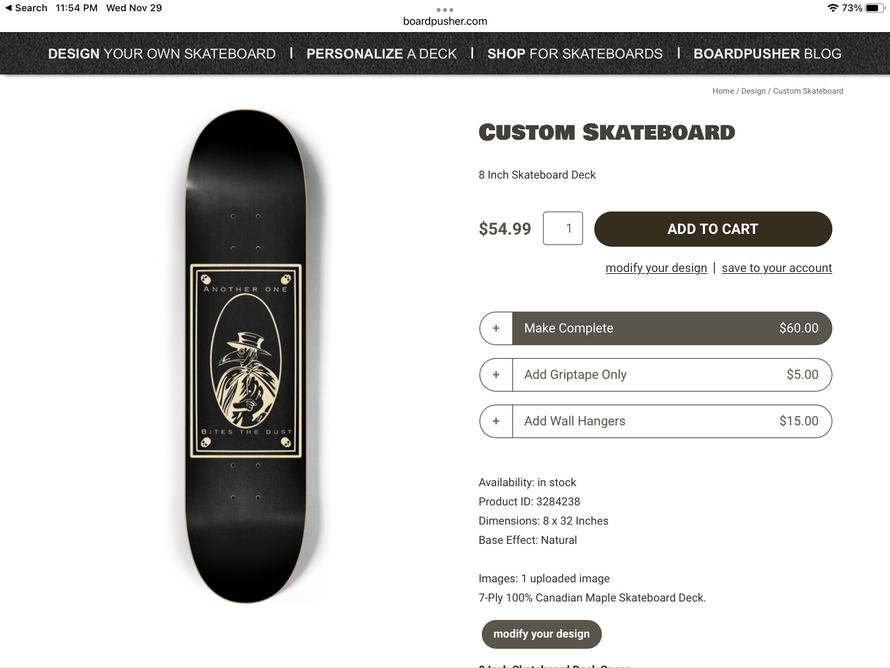Tap the battery icon in status bar
Viewport: 890px width, 668px height.
(872, 8)
